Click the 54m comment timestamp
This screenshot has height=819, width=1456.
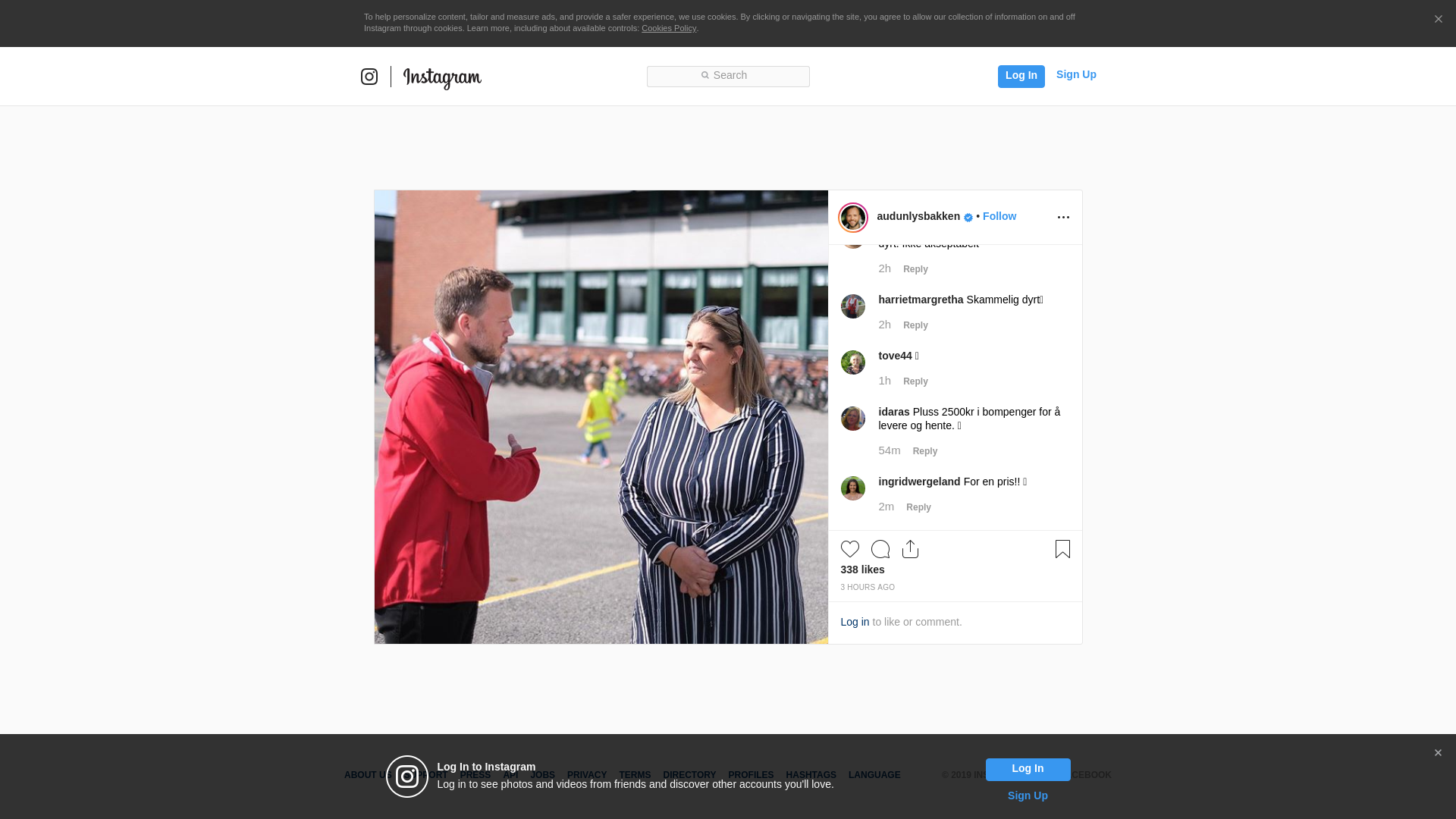point(890,450)
